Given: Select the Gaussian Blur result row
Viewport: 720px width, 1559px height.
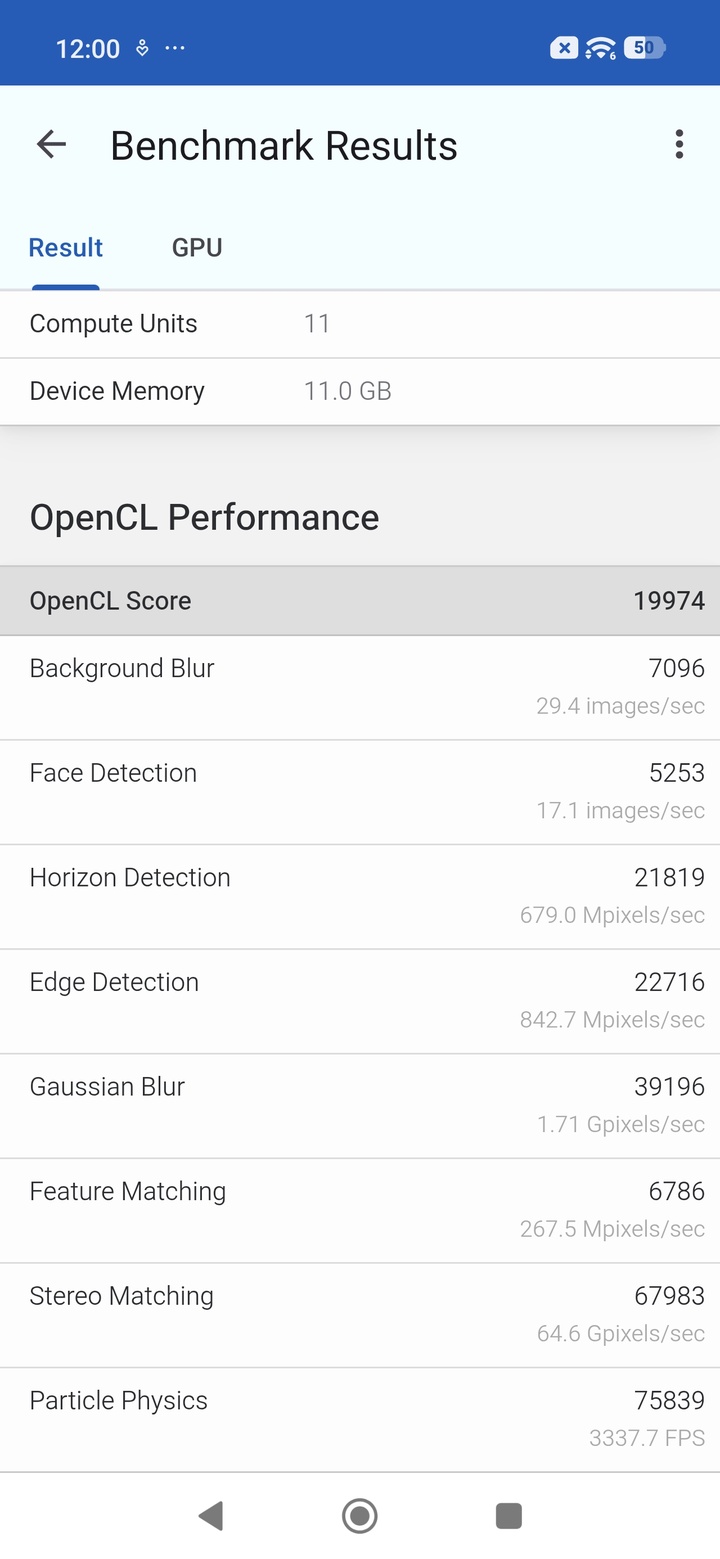Looking at the screenshot, I should click(360, 1106).
